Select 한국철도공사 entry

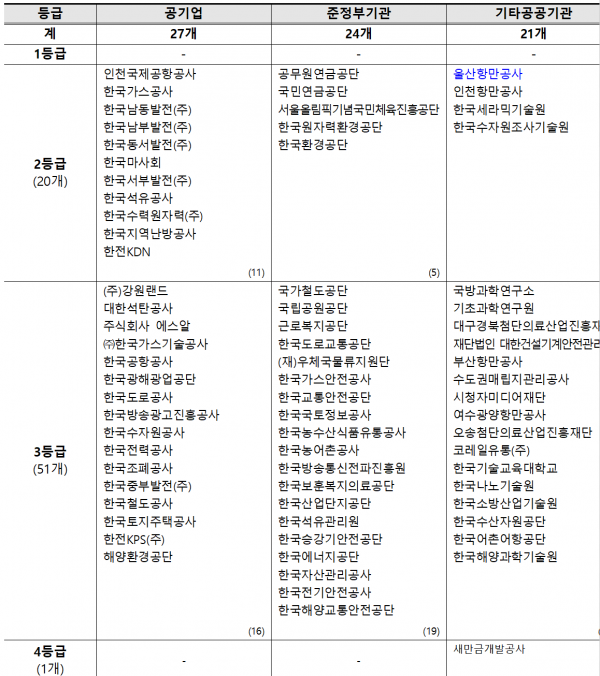(138, 504)
